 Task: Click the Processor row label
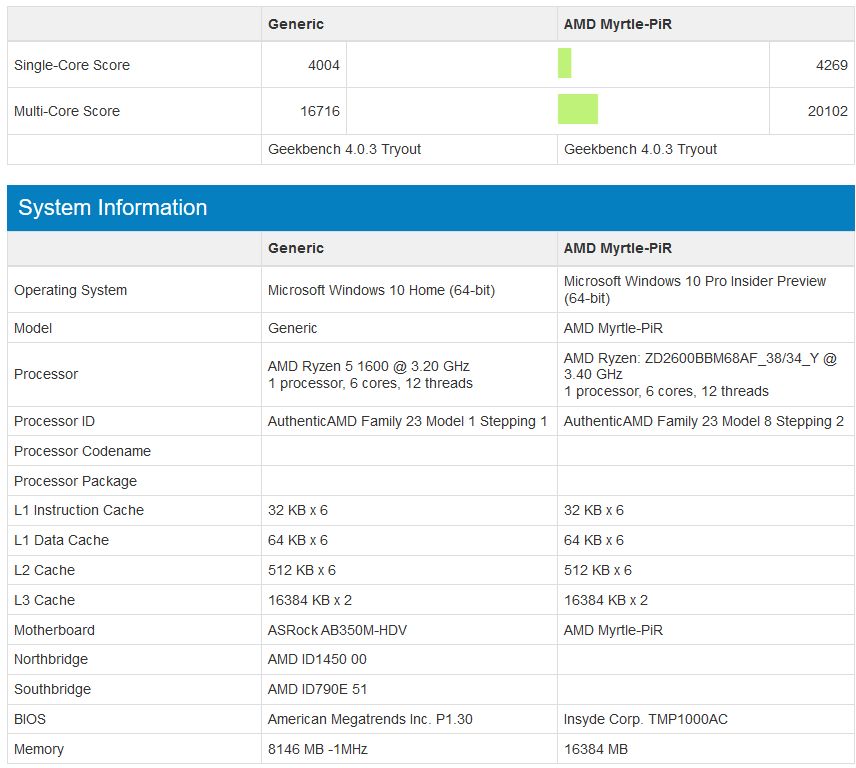pyautogui.click(x=46, y=374)
